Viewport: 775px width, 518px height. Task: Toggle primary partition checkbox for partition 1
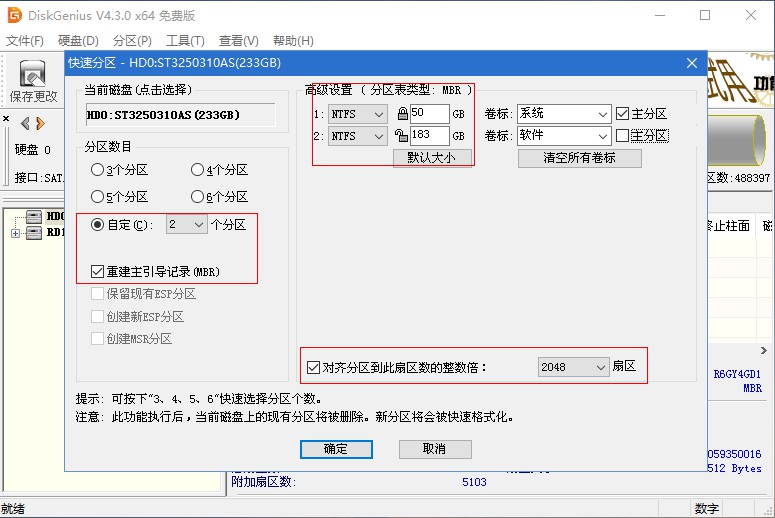tap(622, 114)
